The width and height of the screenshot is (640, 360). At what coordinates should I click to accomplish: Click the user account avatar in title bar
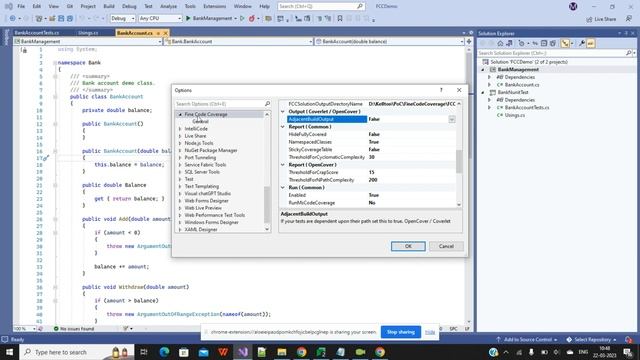[x=573, y=7]
